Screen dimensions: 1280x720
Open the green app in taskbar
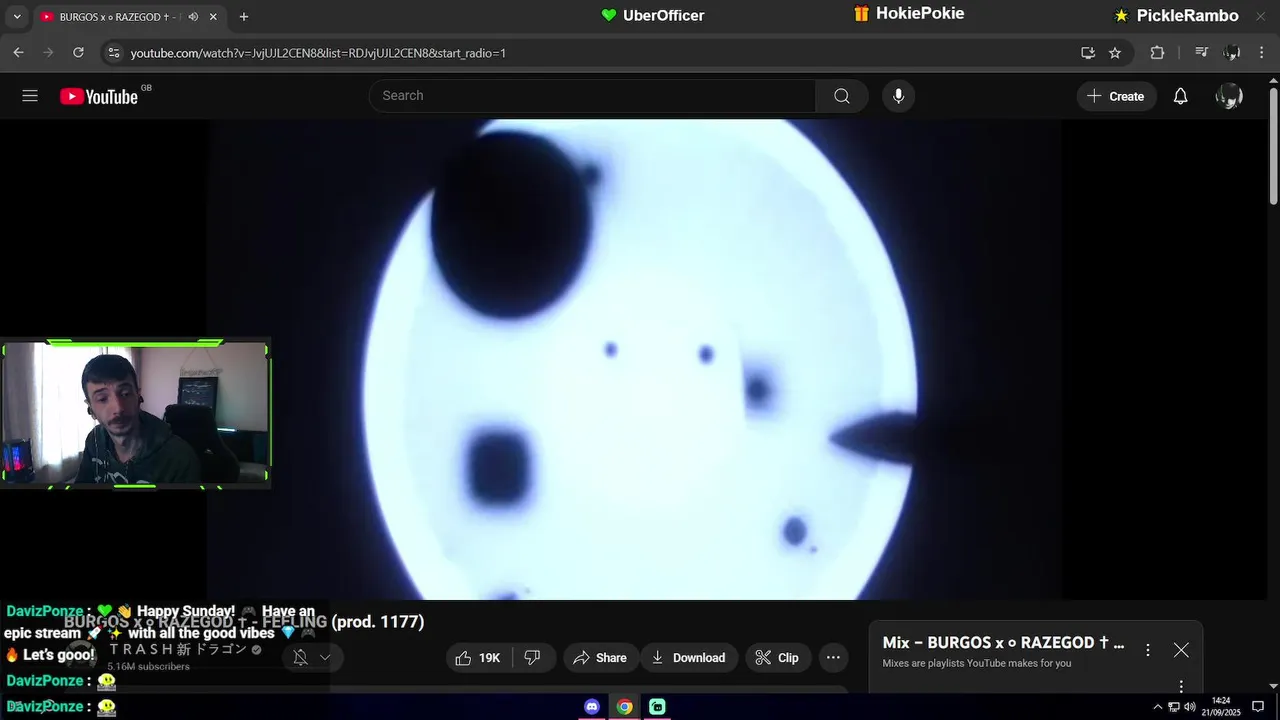(x=657, y=707)
